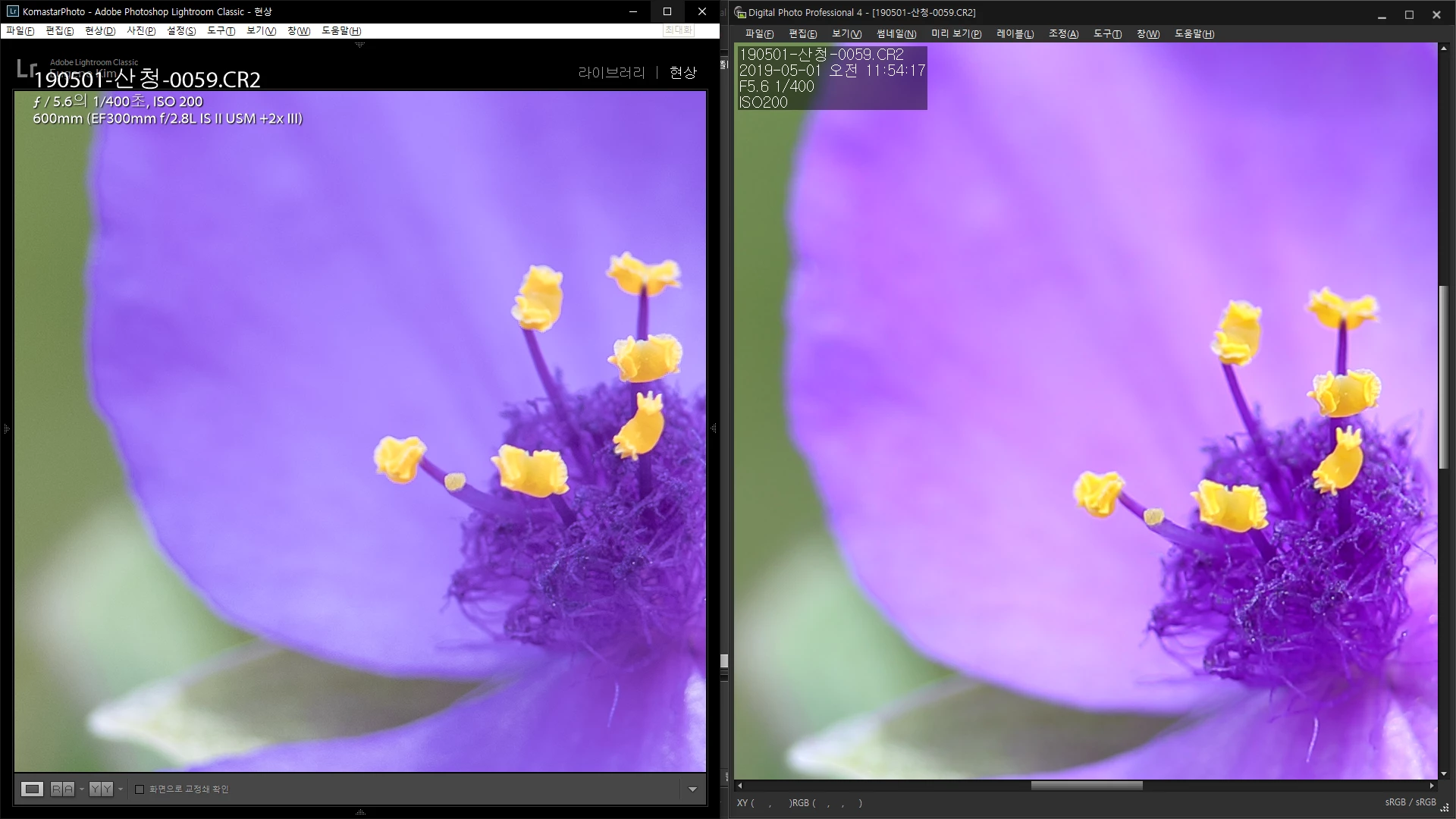The image size is (1456, 819).
Task: Open the 조정(A) menu in Digital Photo Professional
Action: tap(1063, 34)
